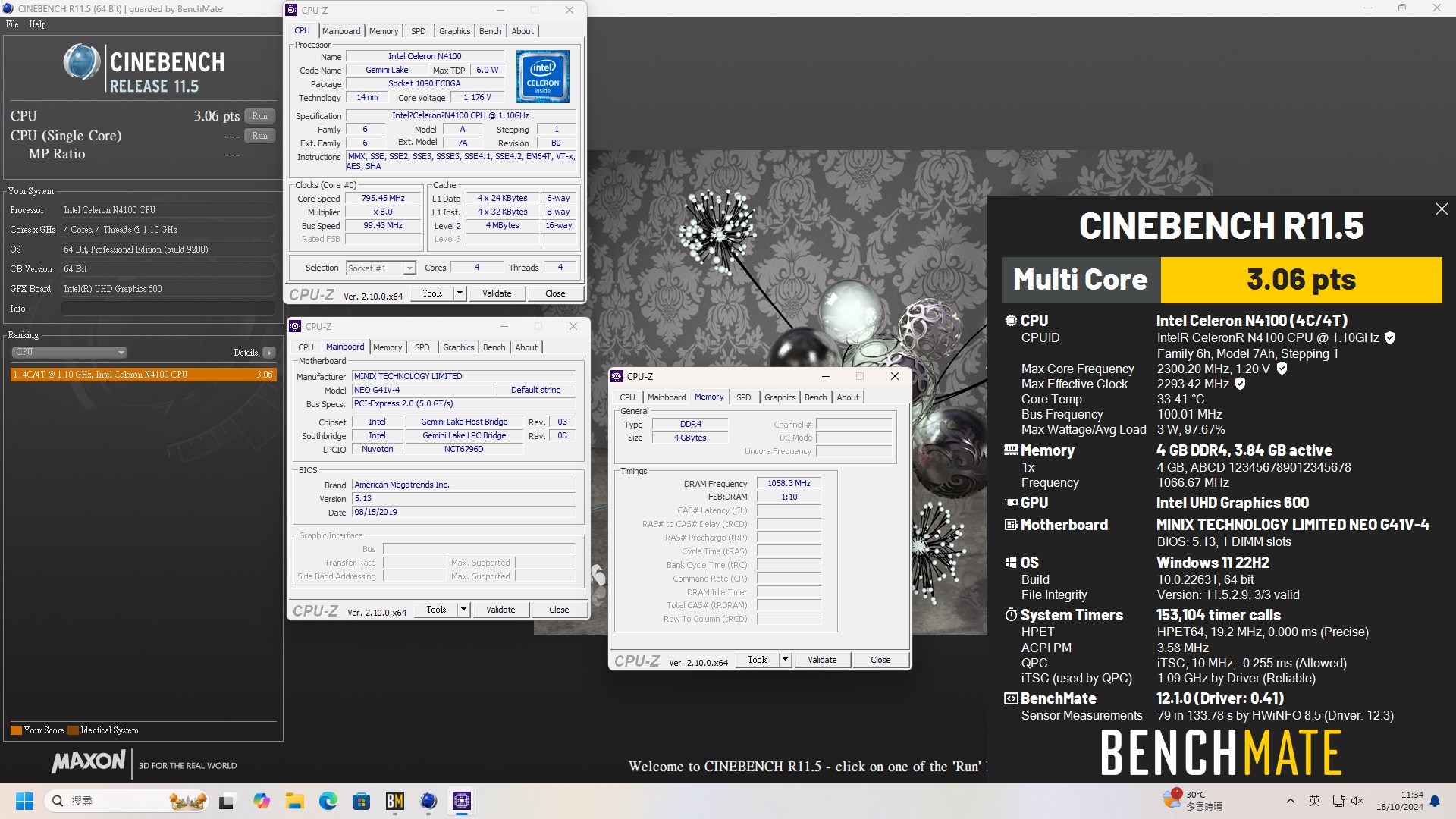
Task: Switch the input language indicator
Action: pos(1314,801)
